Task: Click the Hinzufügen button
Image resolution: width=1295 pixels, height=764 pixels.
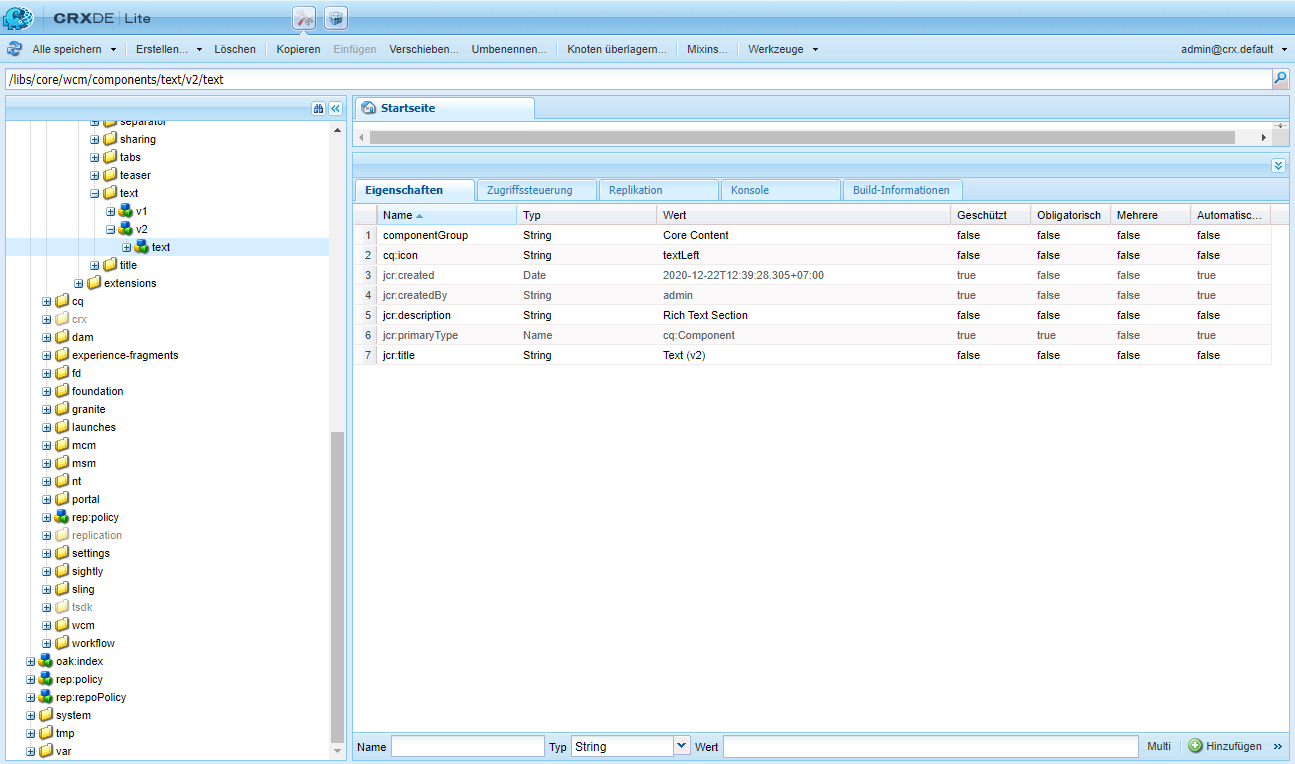Action: [x=1226, y=747]
